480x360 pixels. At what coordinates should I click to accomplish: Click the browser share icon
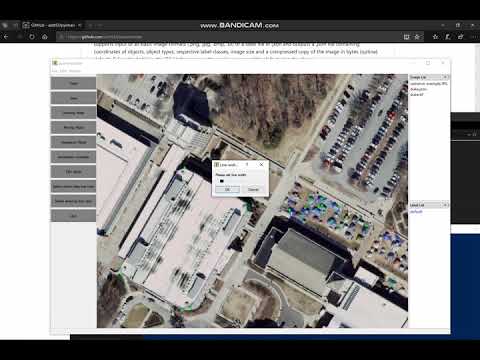(461, 37)
